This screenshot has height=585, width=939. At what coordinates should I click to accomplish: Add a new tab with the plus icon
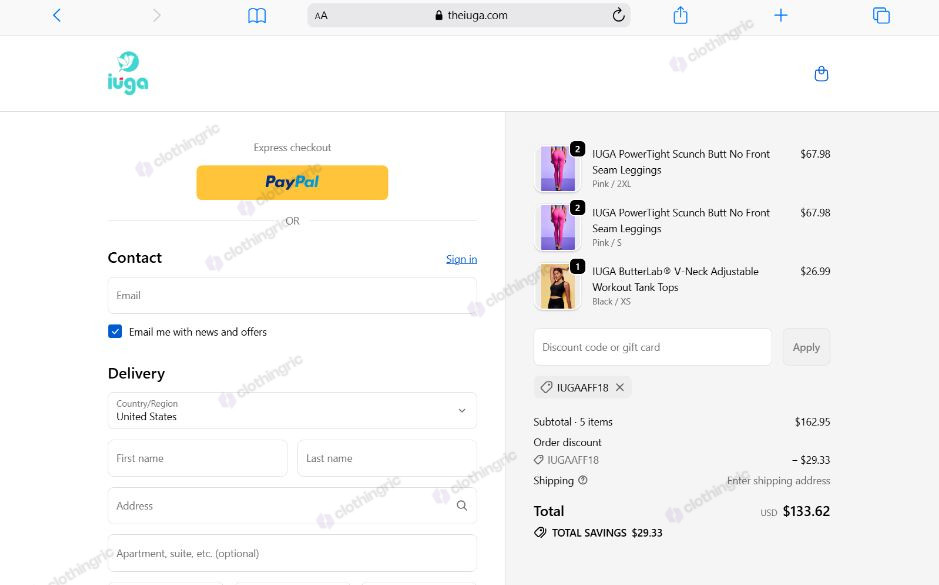780,15
